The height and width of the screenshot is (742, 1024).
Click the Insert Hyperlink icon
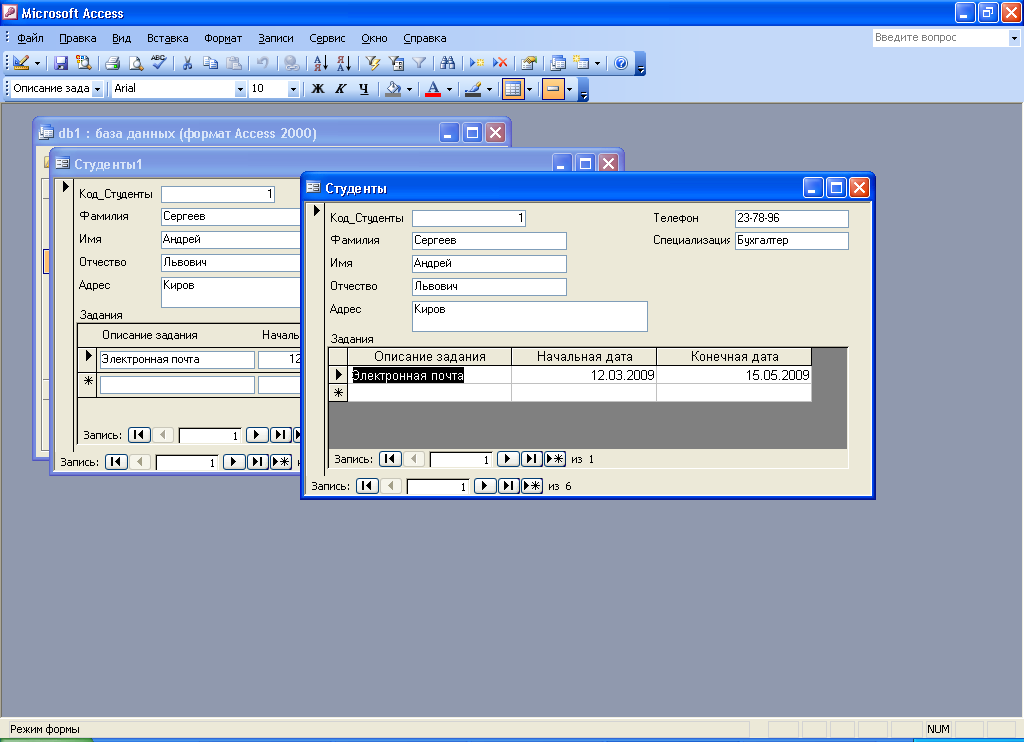tap(292, 63)
